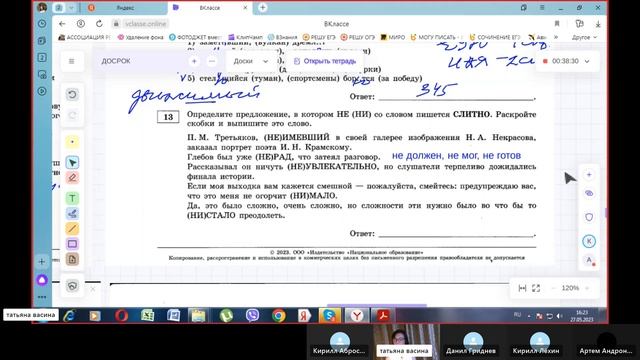The height and width of the screenshot is (360, 640).
Task: Open the ФОТОДЖЕТ bookmark
Action: tap(195, 37)
